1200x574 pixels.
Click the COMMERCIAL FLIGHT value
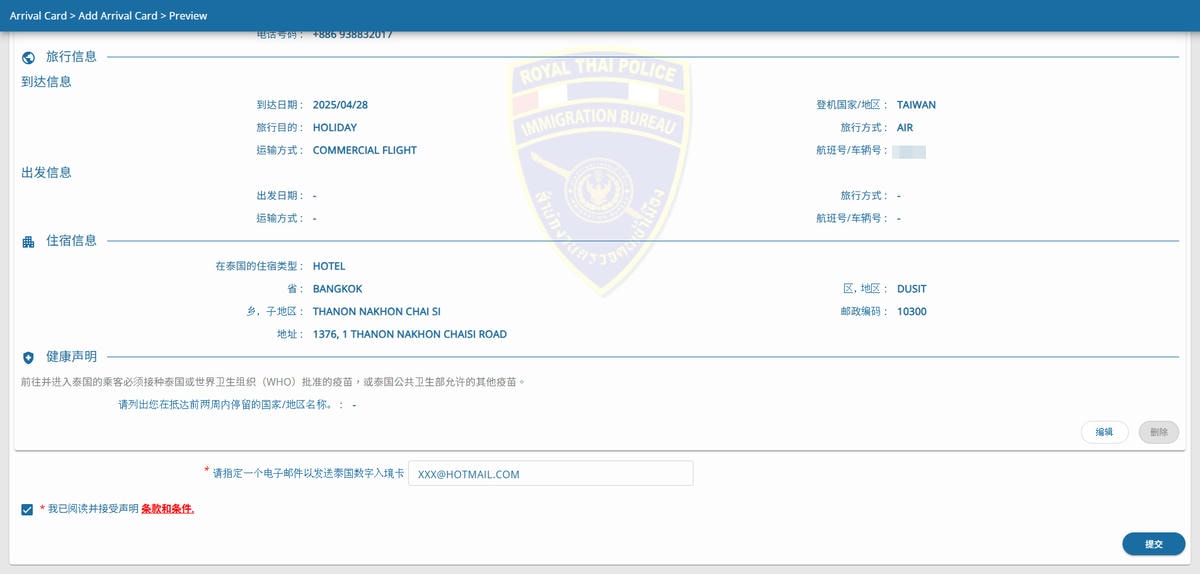click(365, 150)
